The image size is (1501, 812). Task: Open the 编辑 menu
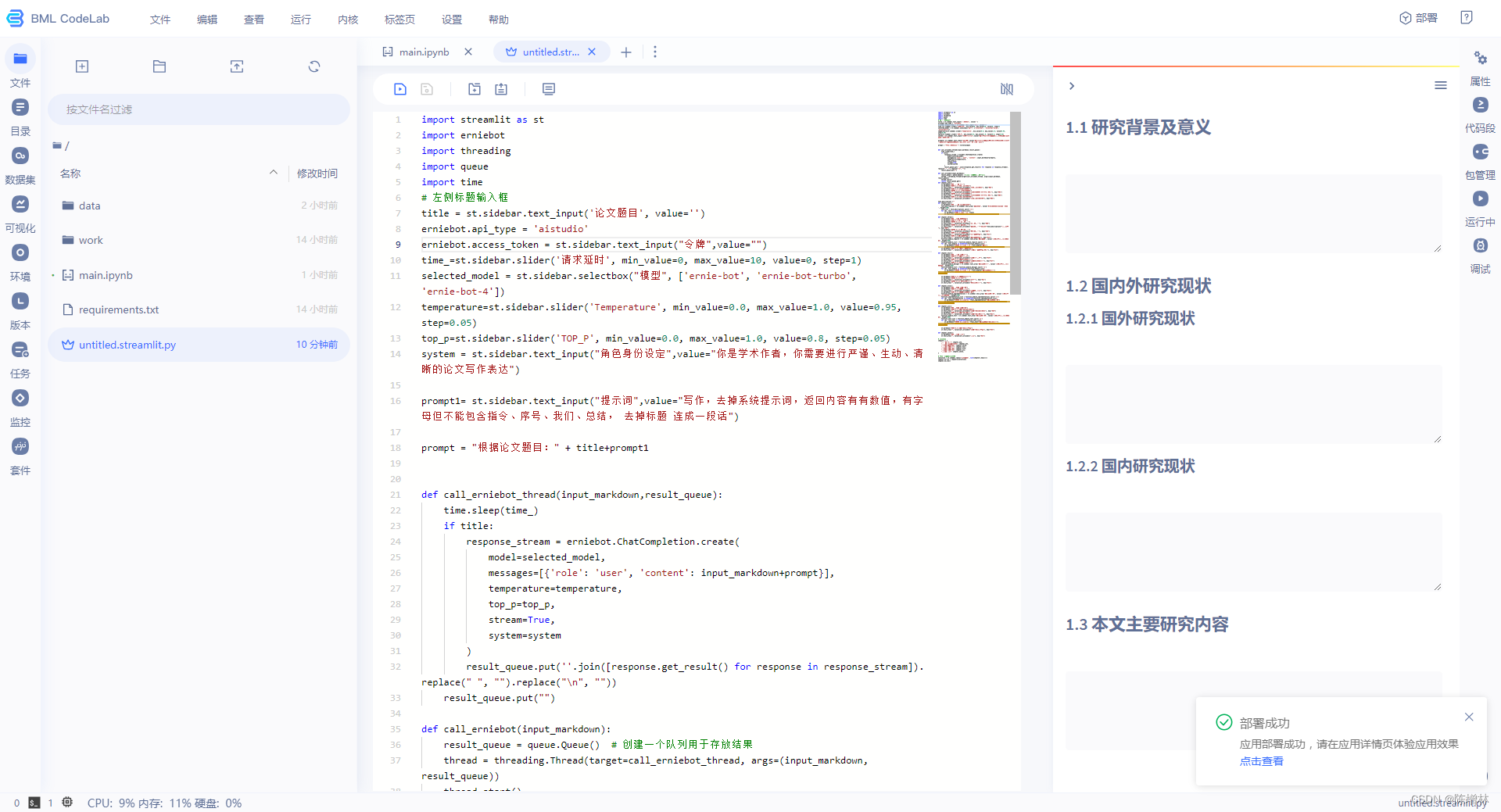tap(207, 20)
